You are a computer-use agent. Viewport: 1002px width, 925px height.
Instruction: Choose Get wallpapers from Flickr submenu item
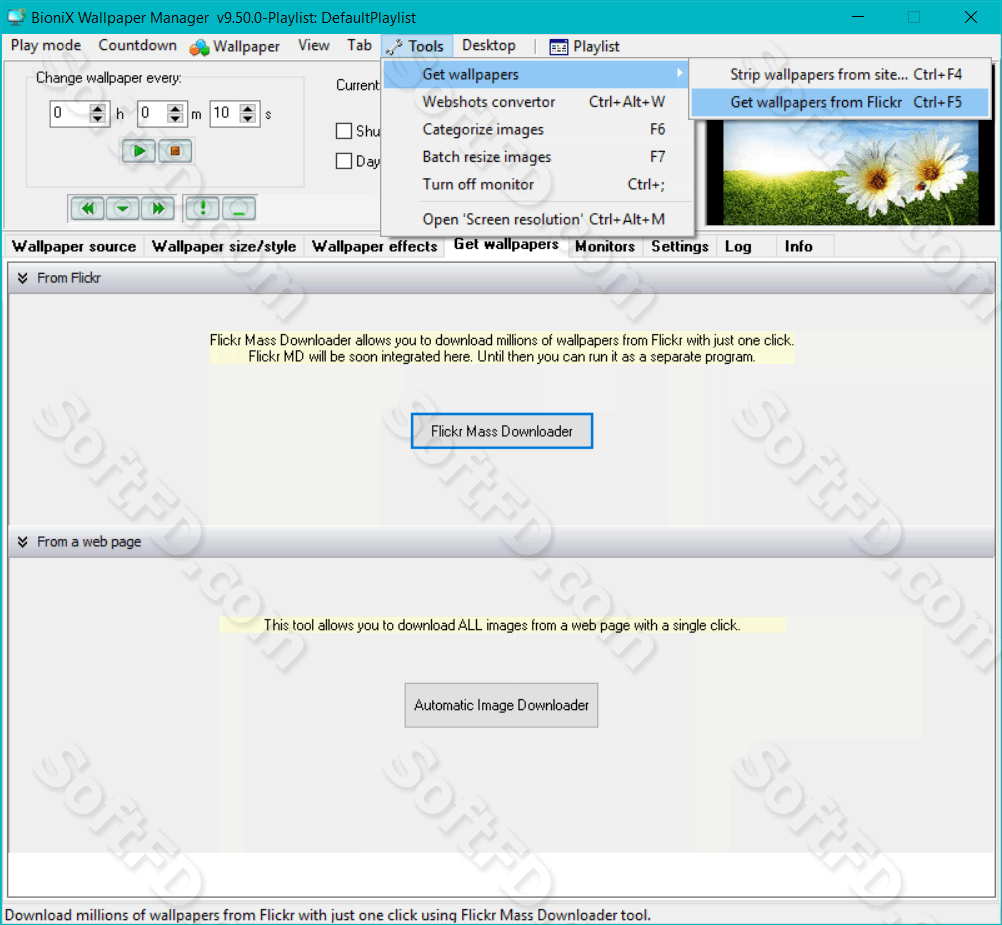840,102
